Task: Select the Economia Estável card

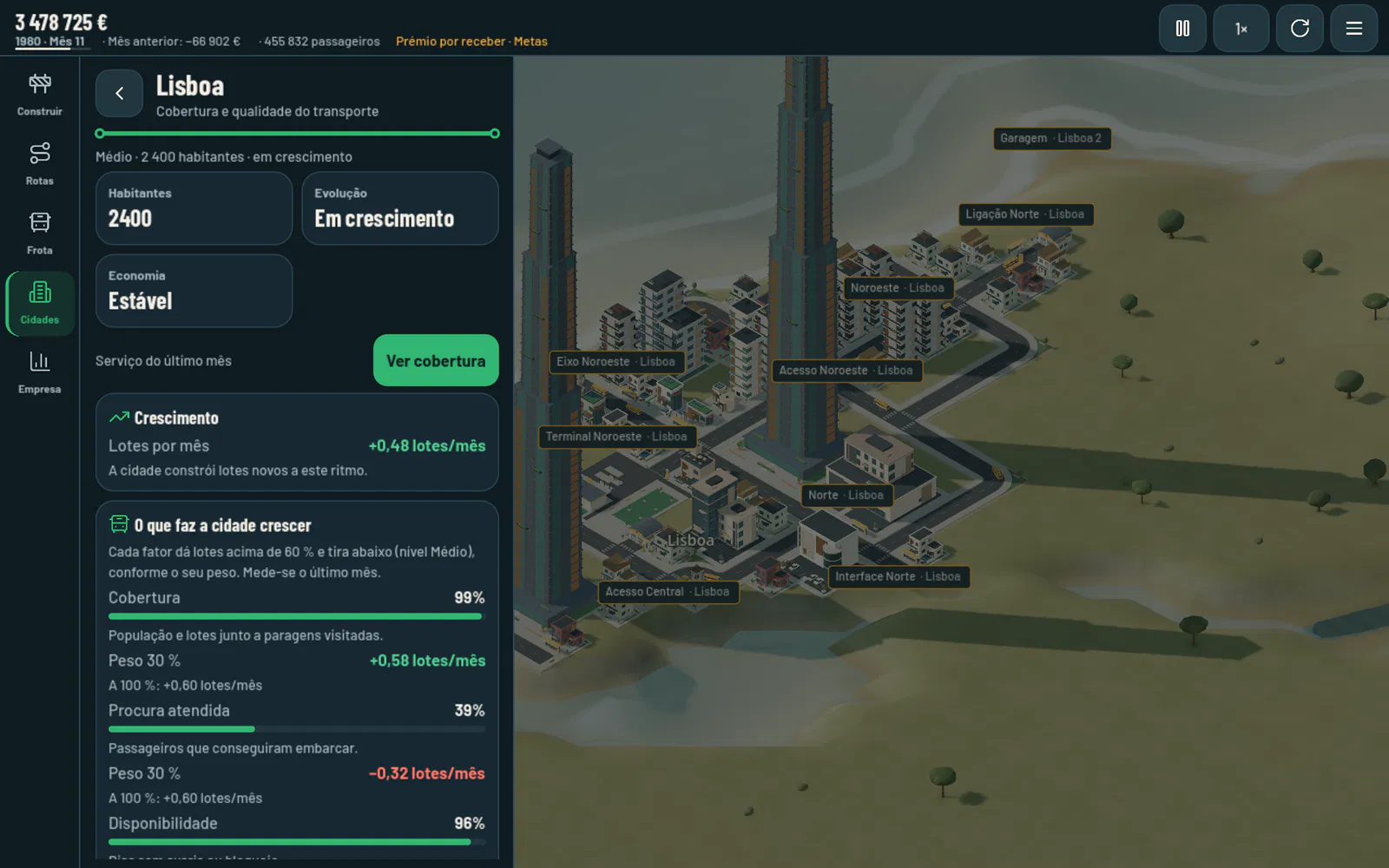Action: (x=194, y=291)
